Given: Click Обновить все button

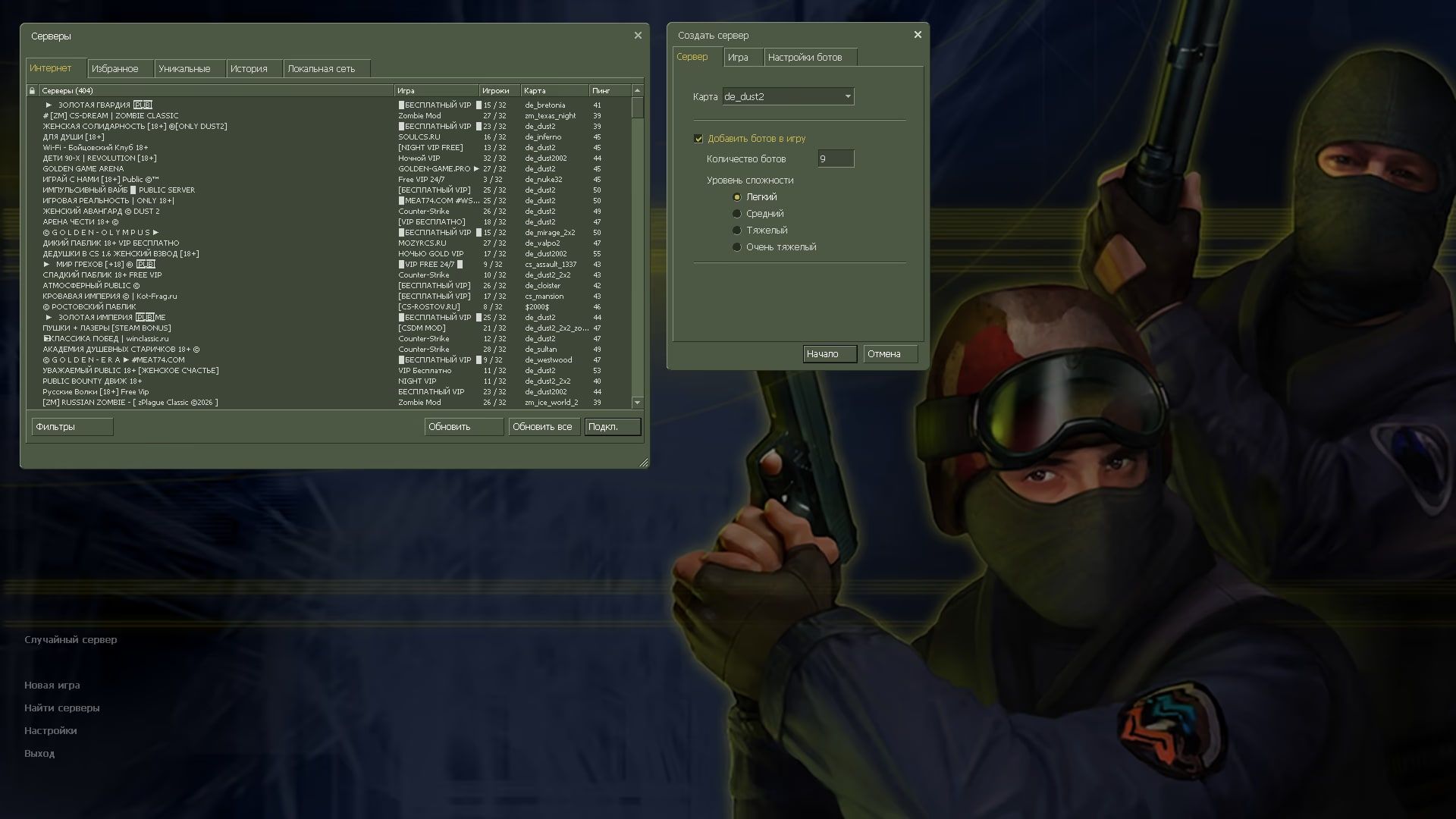Looking at the screenshot, I should [544, 427].
